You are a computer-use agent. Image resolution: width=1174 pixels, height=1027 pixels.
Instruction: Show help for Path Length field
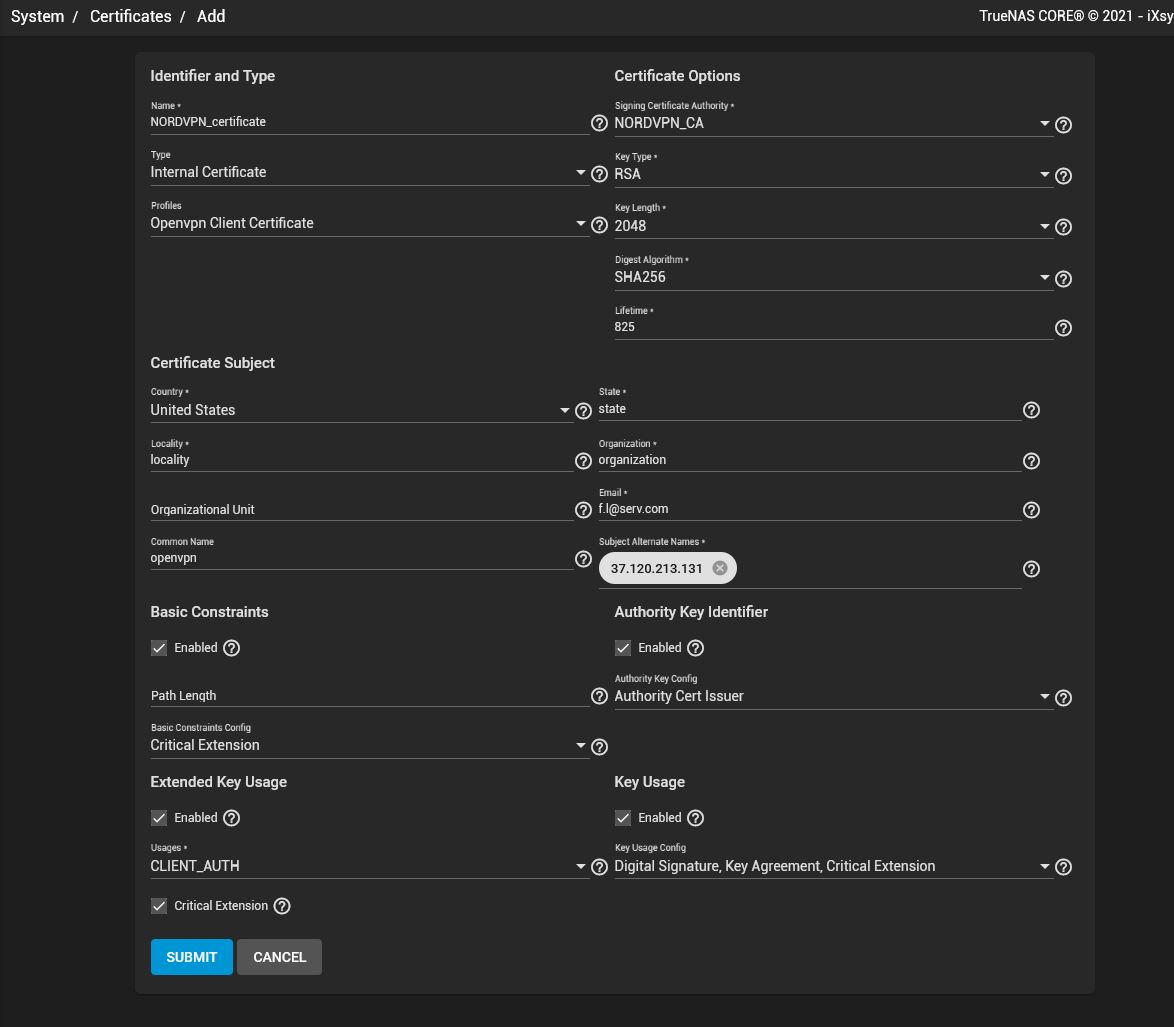click(599, 696)
